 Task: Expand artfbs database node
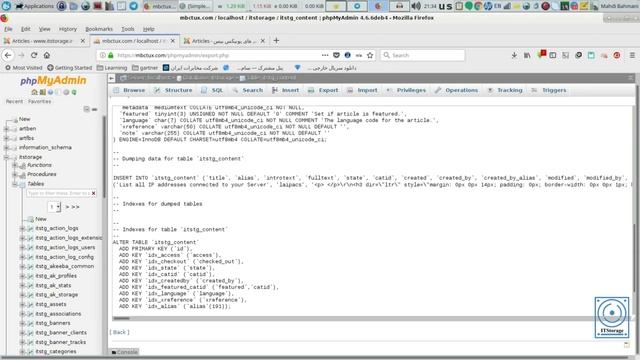(x=7, y=138)
